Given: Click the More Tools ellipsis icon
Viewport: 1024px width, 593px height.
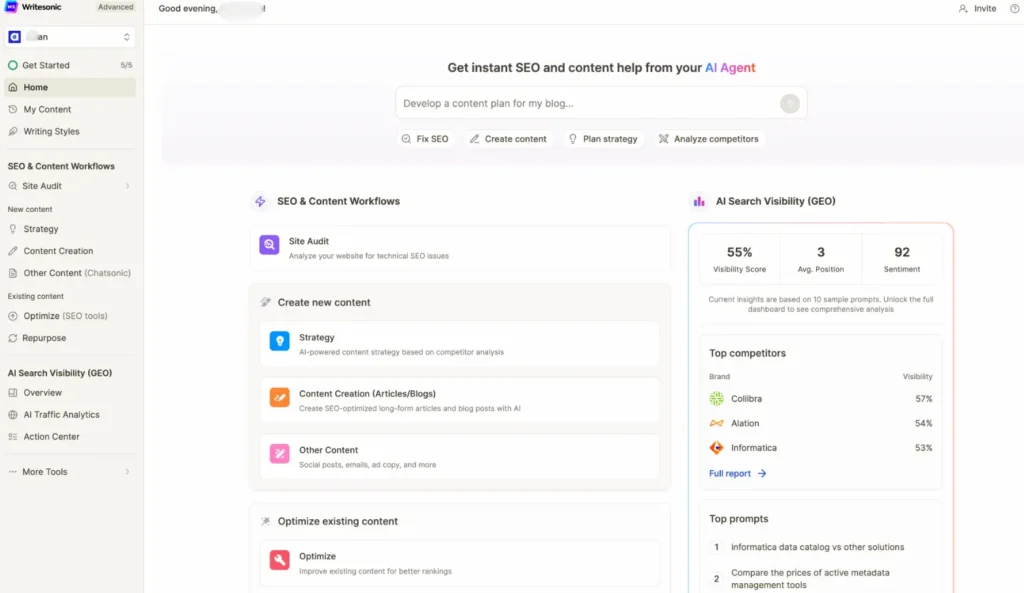Looking at the screenshot, I should (12, 472).
